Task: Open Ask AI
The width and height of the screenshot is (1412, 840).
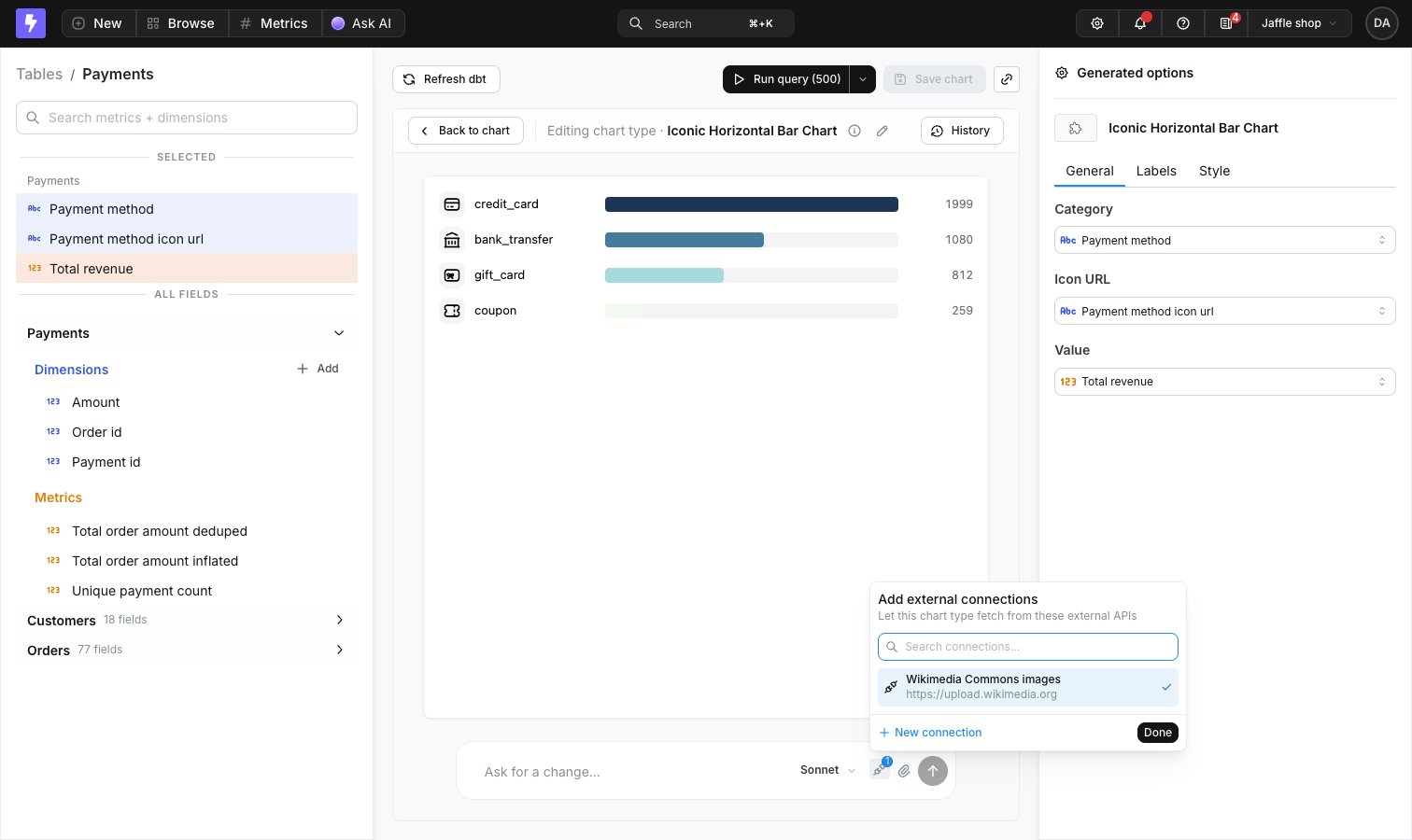Action: point(363,23)
